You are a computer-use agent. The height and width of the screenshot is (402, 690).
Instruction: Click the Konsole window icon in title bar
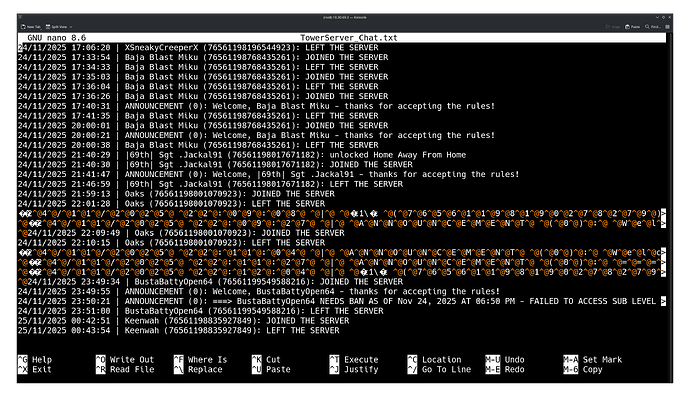click(20, 17)
